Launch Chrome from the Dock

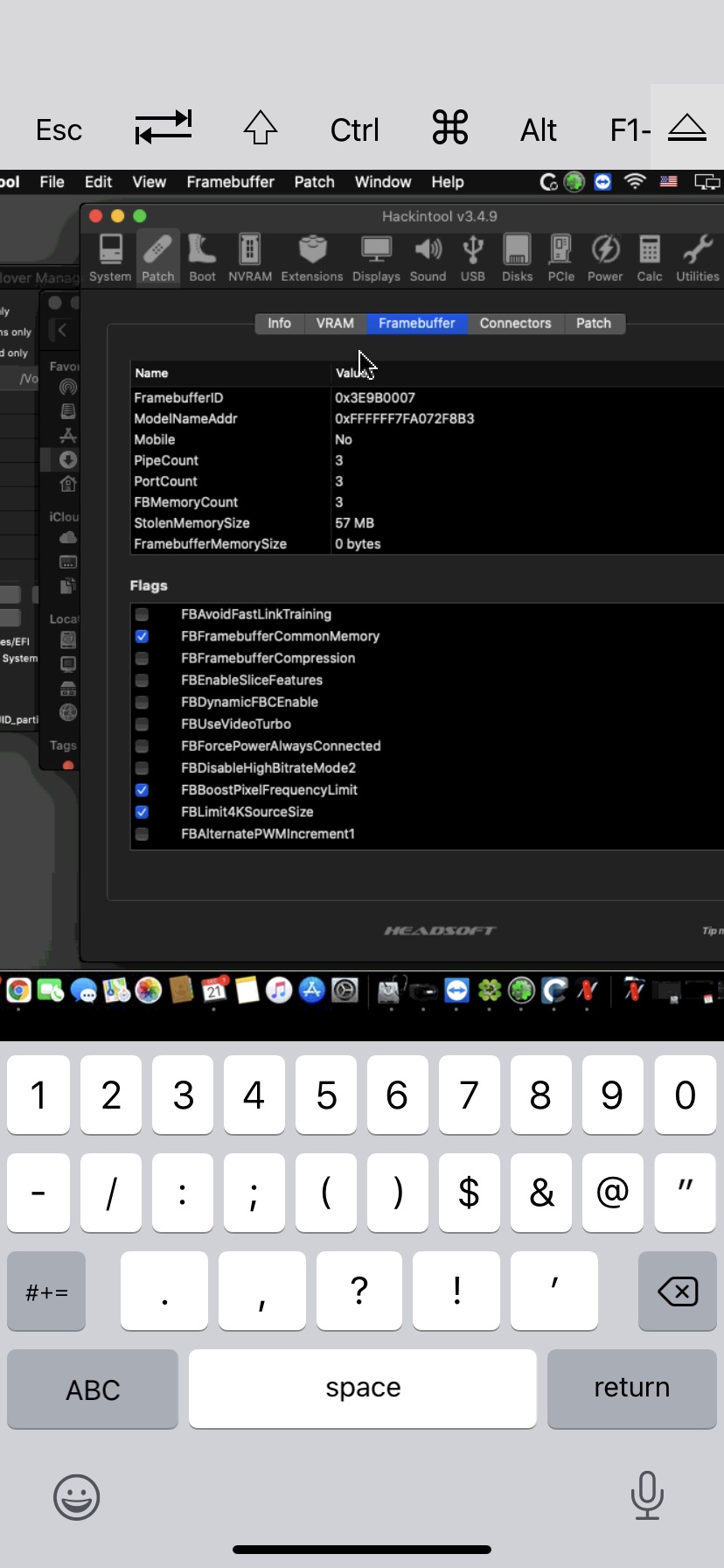coord(18,990)
